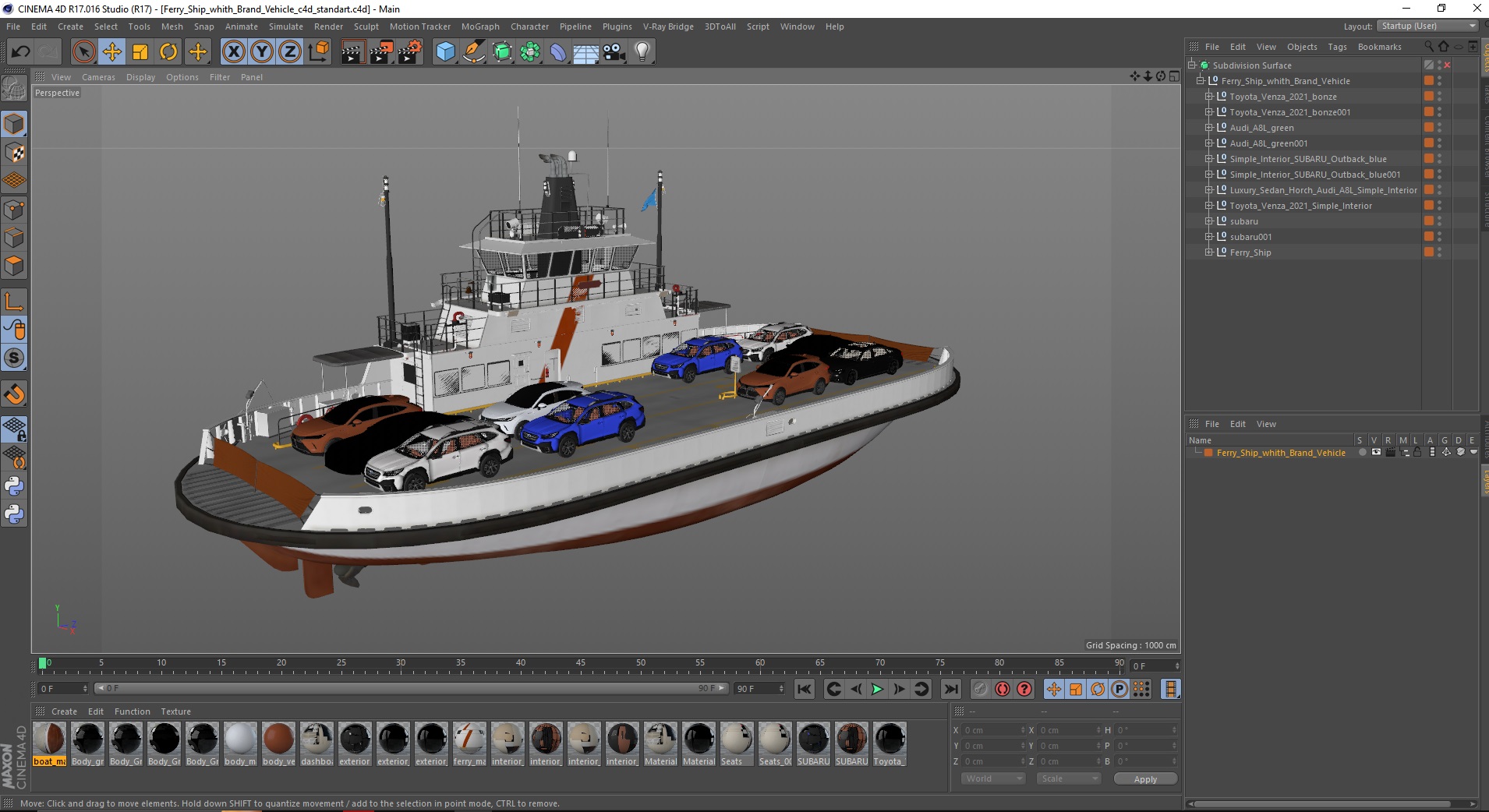
Task: Click the Coordinate System icon
Action: point(318,52)
